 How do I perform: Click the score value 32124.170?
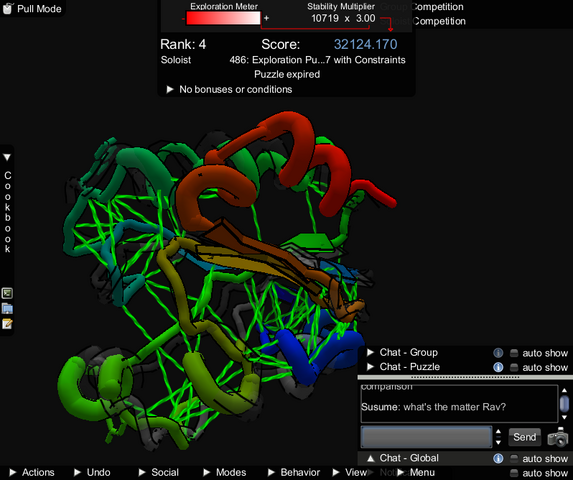(365, 44)
